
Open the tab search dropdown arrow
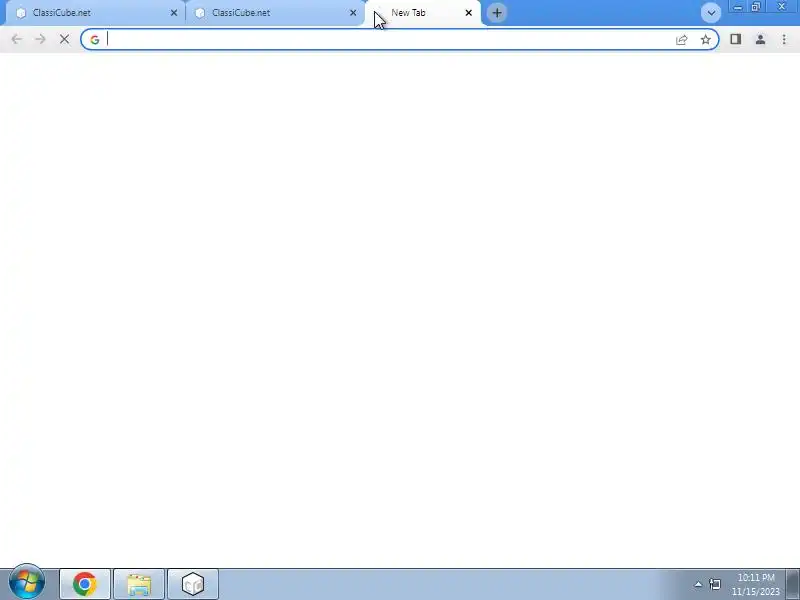pyautogui.click(x=711, y=13)
